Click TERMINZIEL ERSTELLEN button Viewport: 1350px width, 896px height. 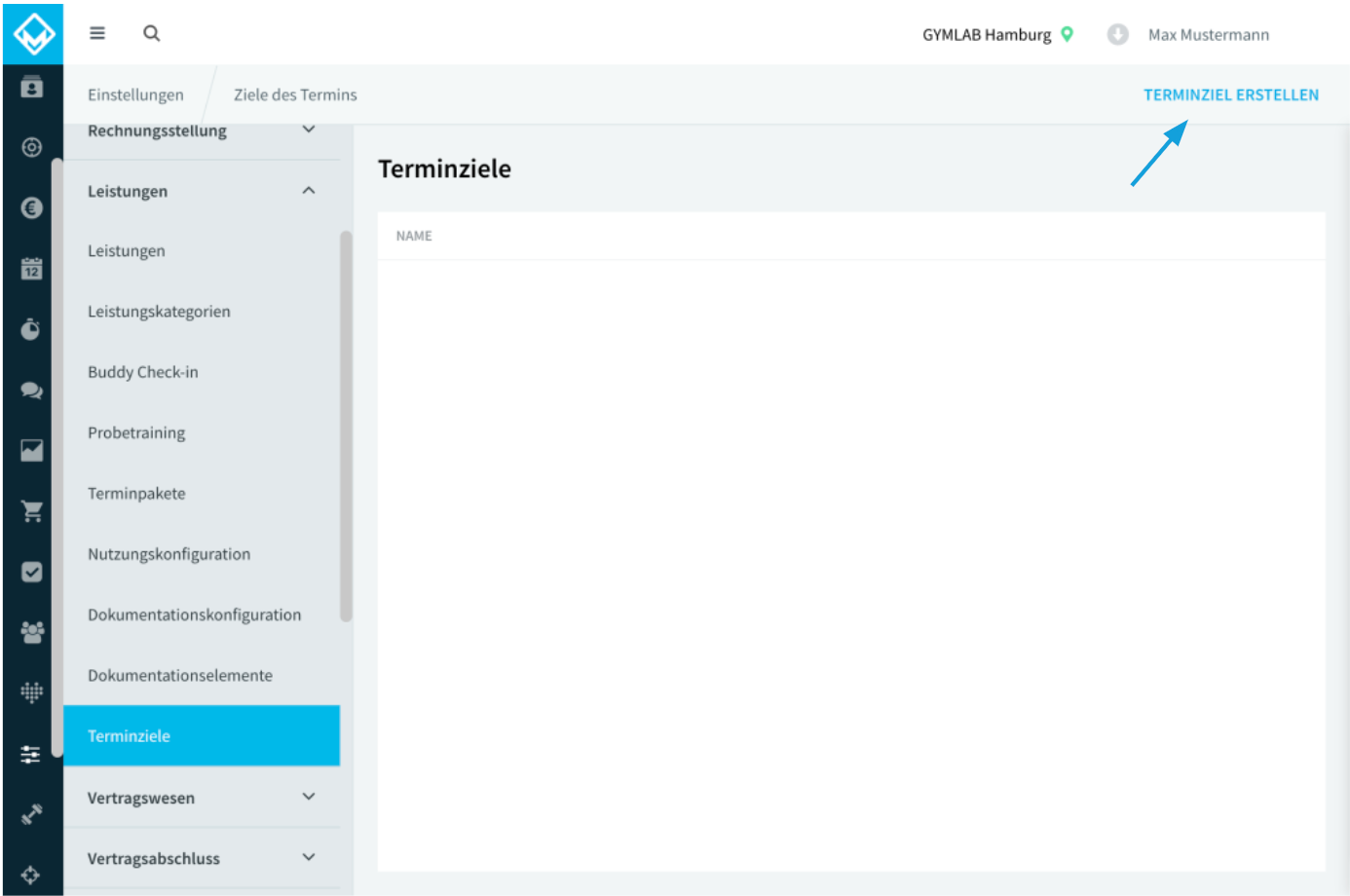click(1231, 94)
